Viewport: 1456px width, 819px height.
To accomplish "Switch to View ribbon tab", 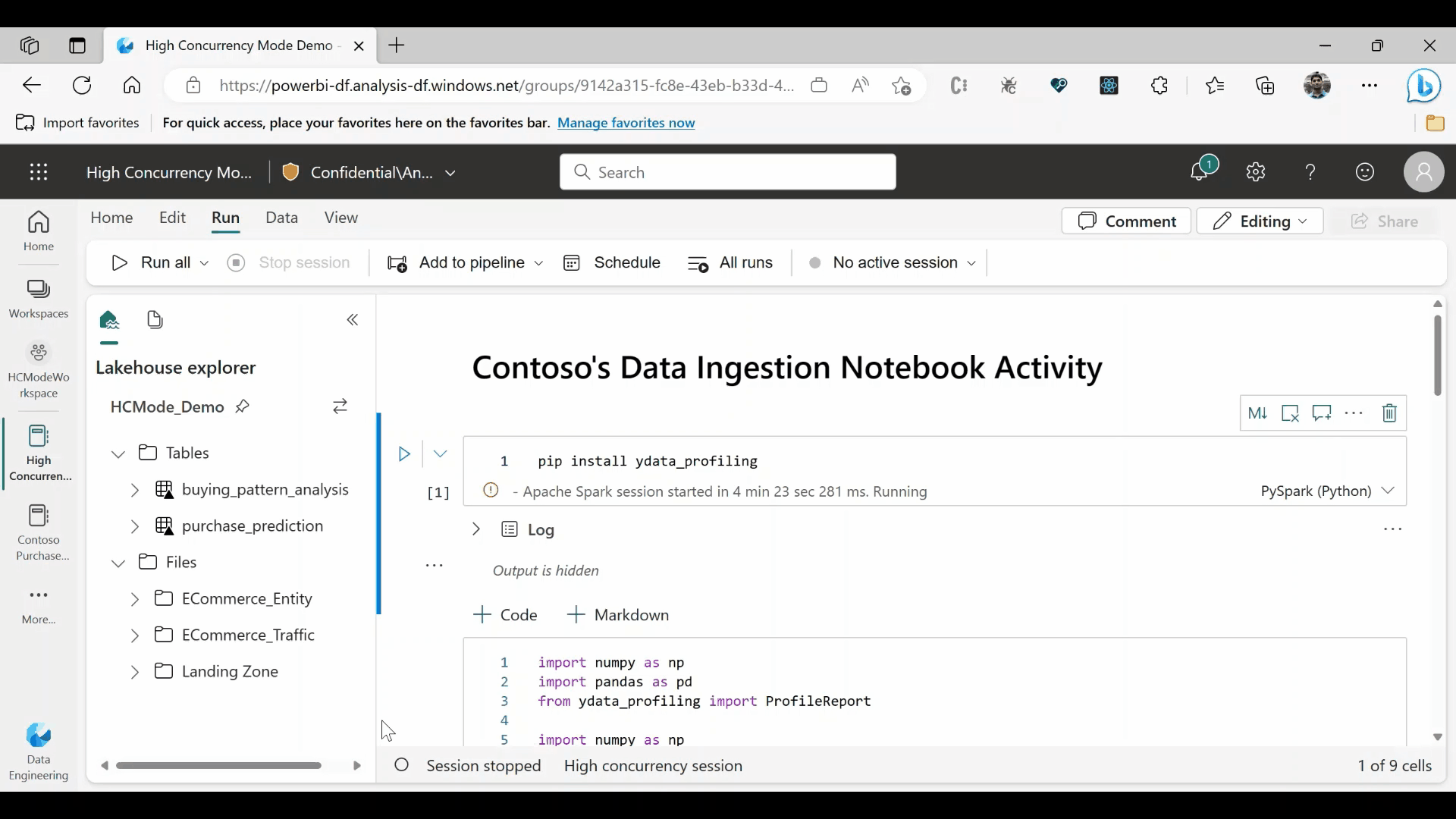I will (340, 218).
